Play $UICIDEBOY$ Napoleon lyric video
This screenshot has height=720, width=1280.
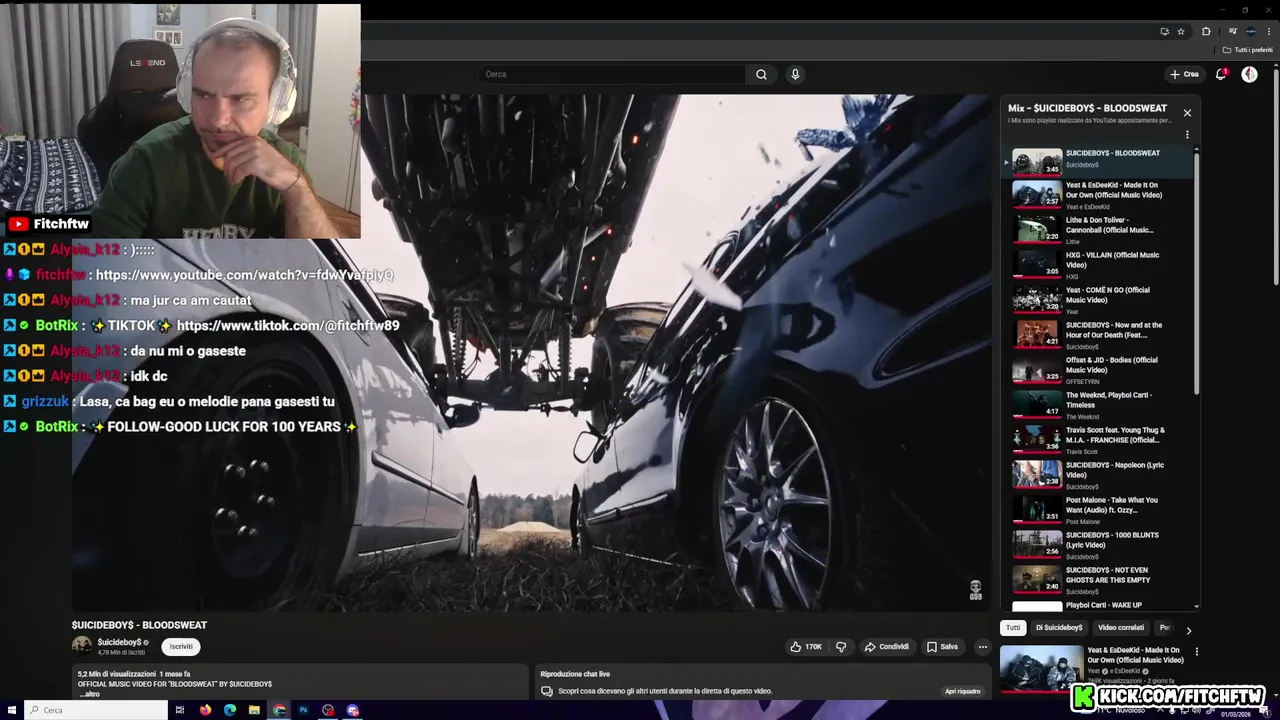tap(1098, 475)
